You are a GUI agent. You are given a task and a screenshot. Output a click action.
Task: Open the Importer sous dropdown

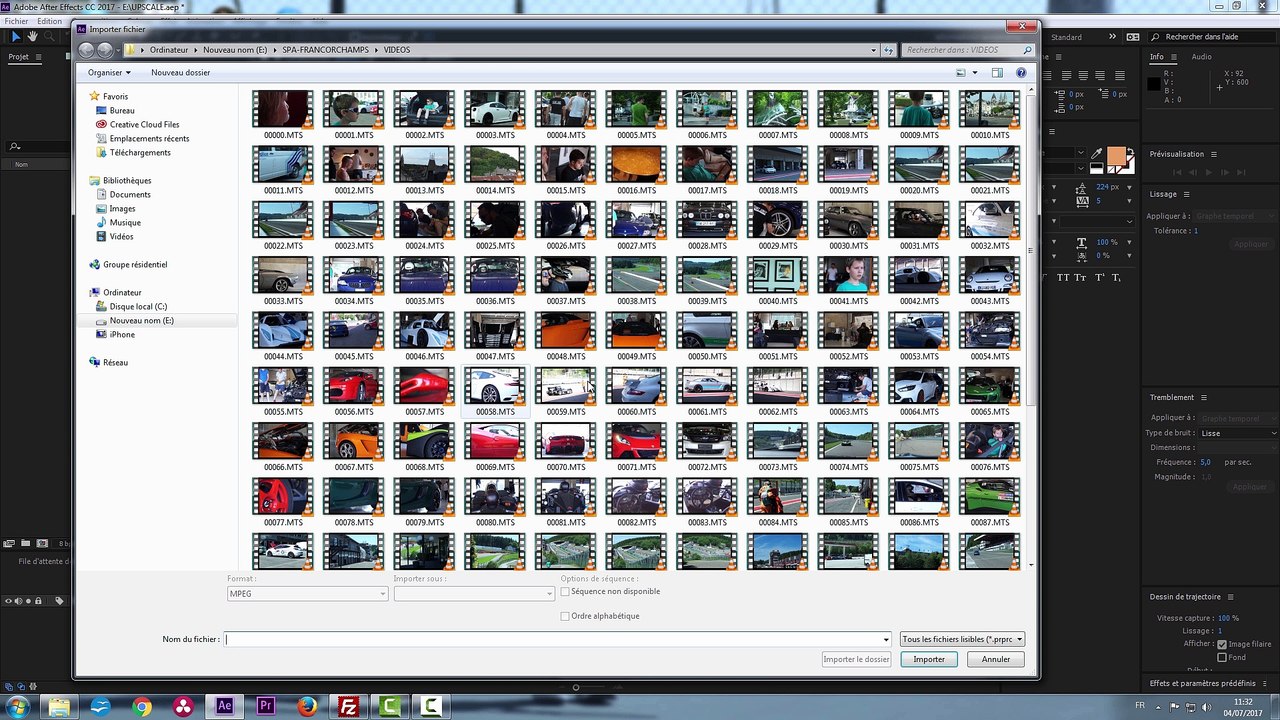click(473, 594)
